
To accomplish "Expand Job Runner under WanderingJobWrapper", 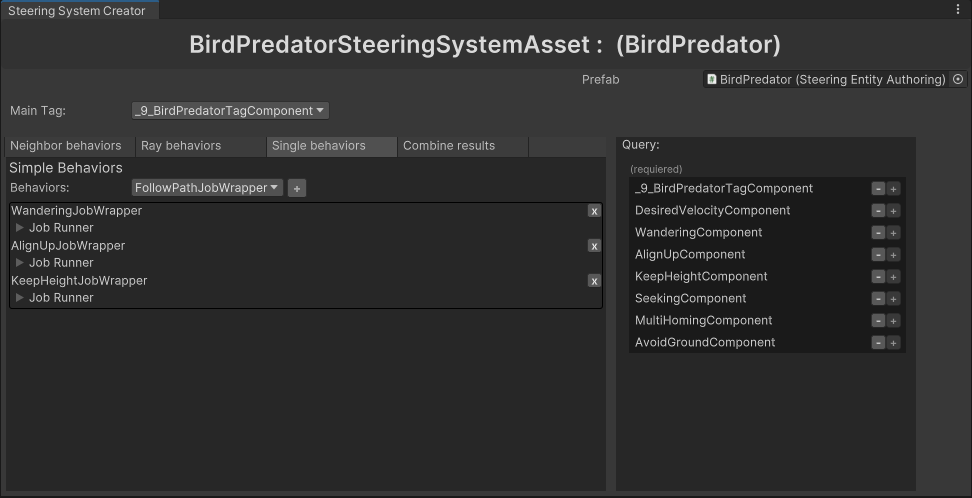I will [x=20, y=228].
